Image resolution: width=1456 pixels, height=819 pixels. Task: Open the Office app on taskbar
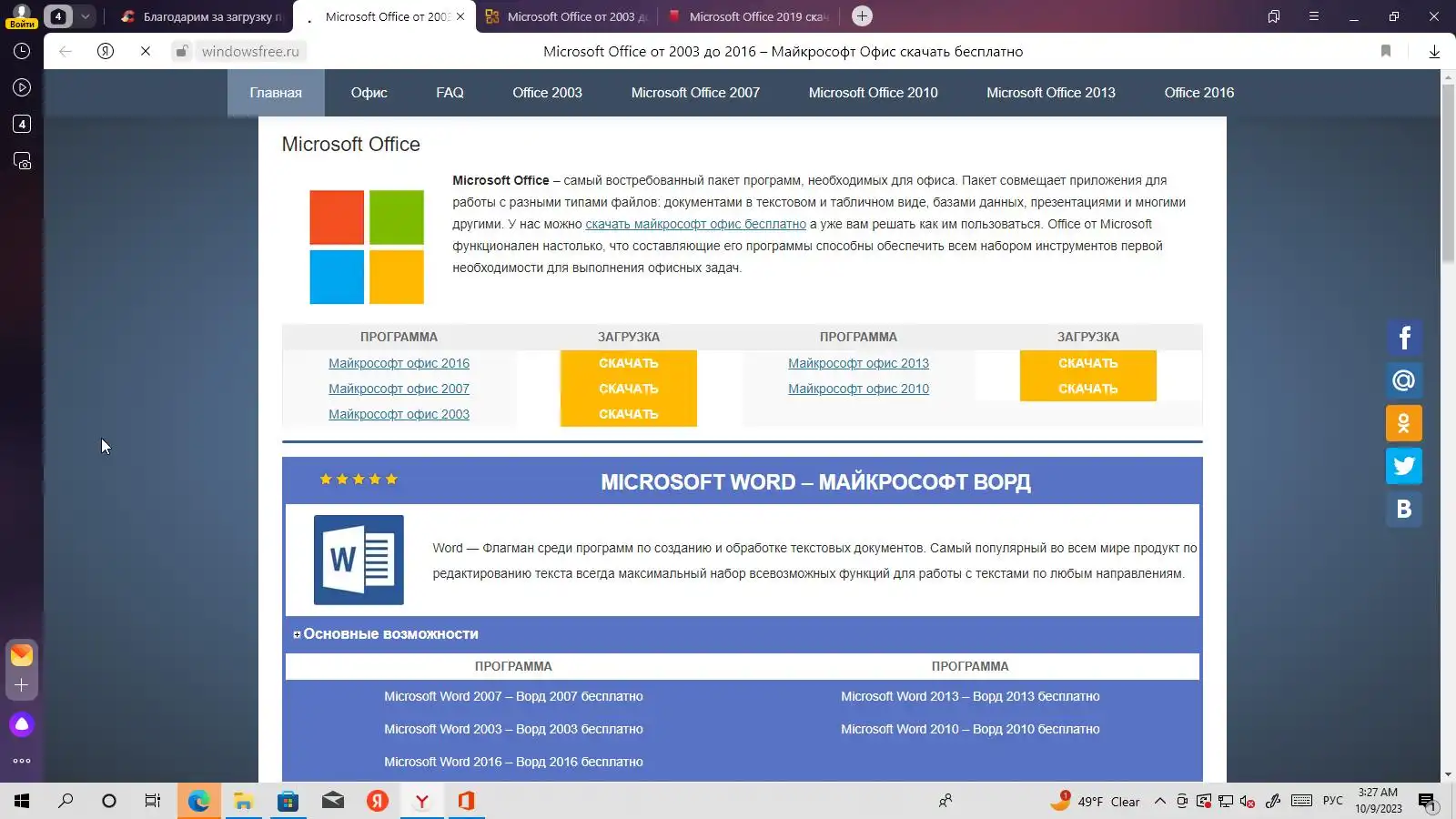466,801
